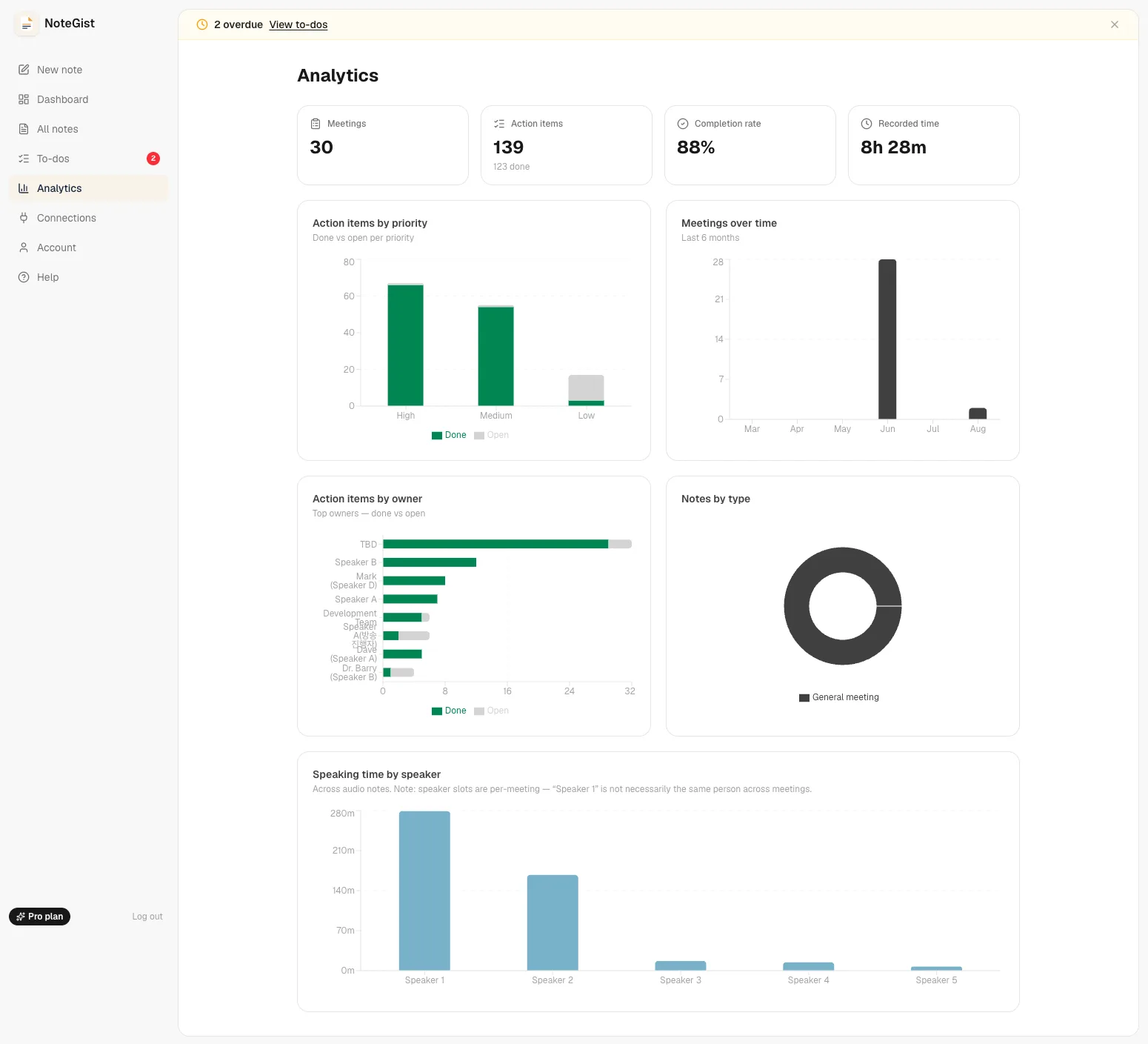Click the All notes document icon

tap(24, 129)
